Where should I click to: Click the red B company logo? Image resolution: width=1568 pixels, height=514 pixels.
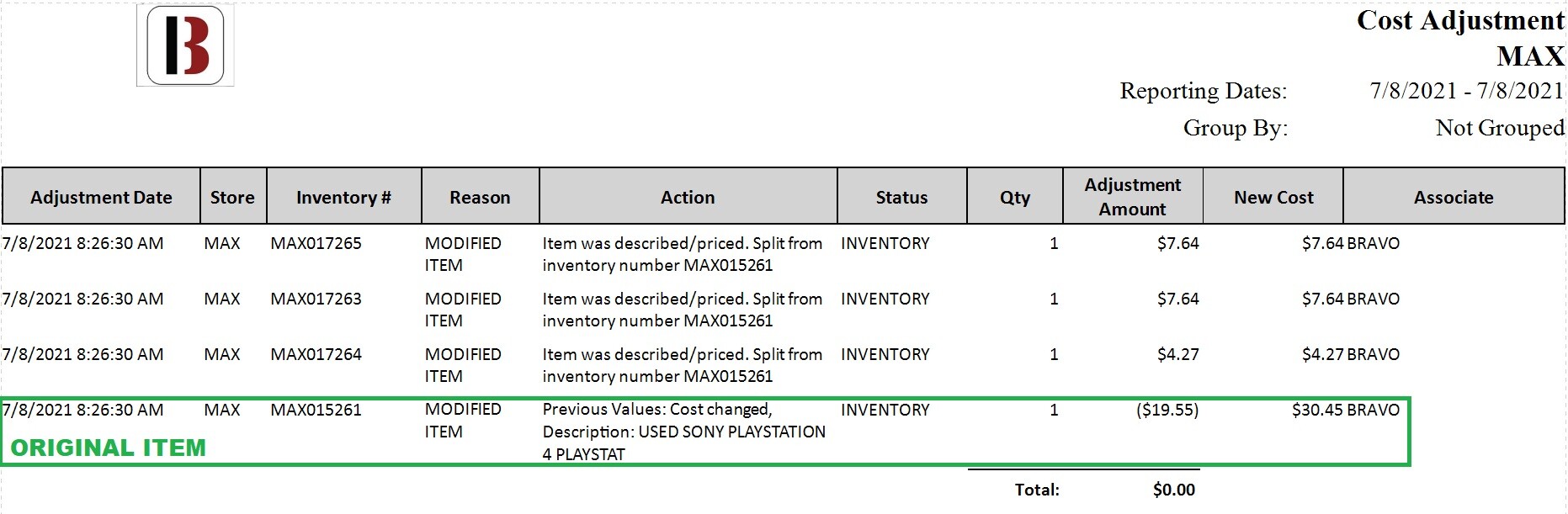pyautogui.click(x=186, y=45)
